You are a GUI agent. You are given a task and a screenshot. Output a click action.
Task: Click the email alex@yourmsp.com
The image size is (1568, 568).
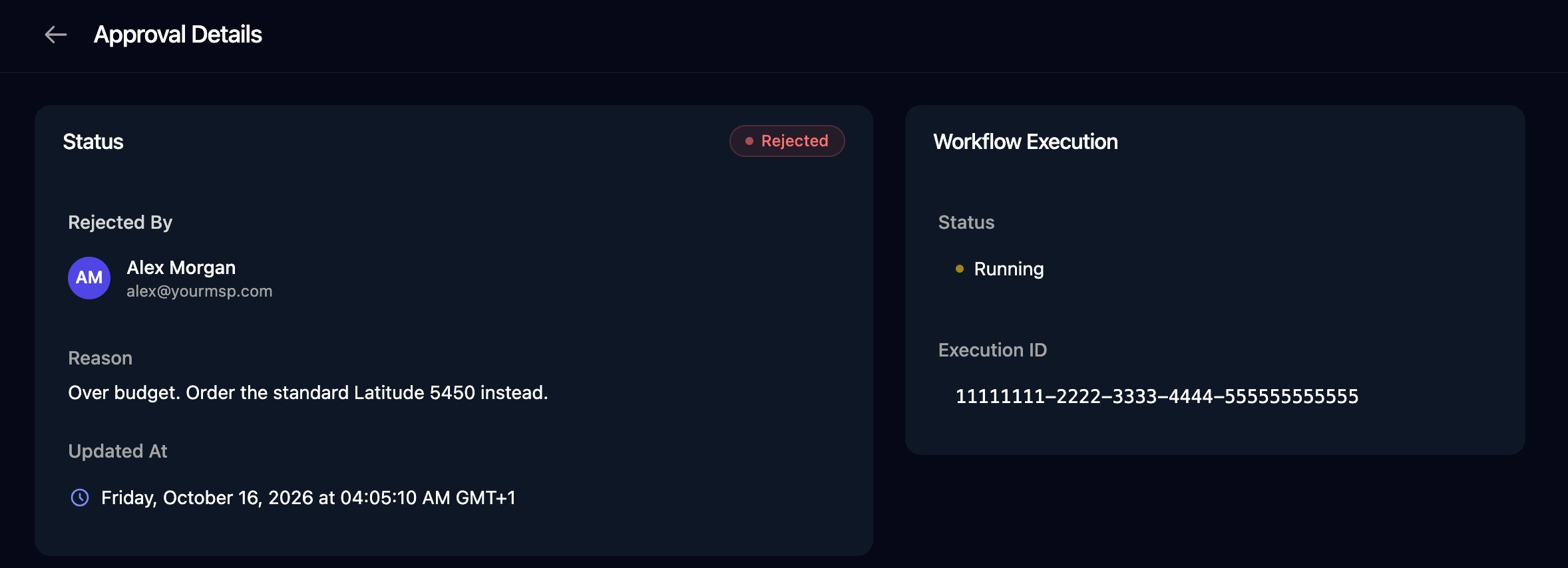coord(200,291)
